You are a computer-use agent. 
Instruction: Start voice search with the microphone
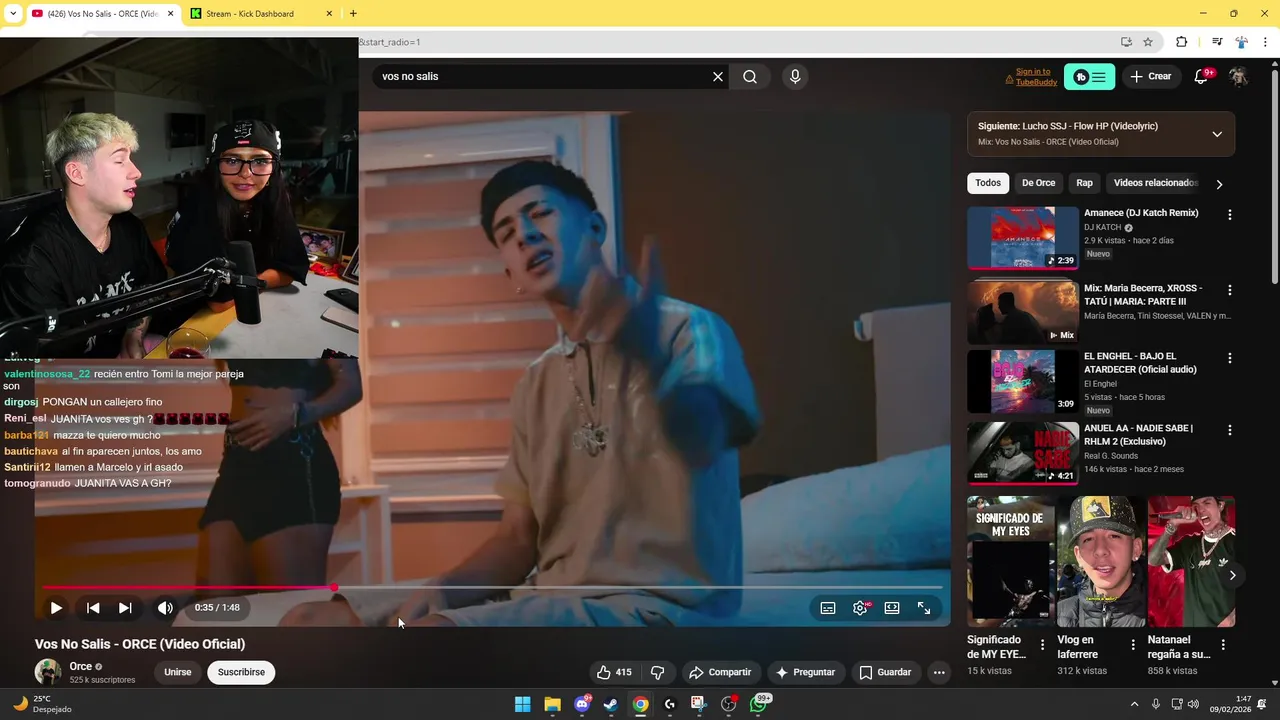tap(795, 76)
